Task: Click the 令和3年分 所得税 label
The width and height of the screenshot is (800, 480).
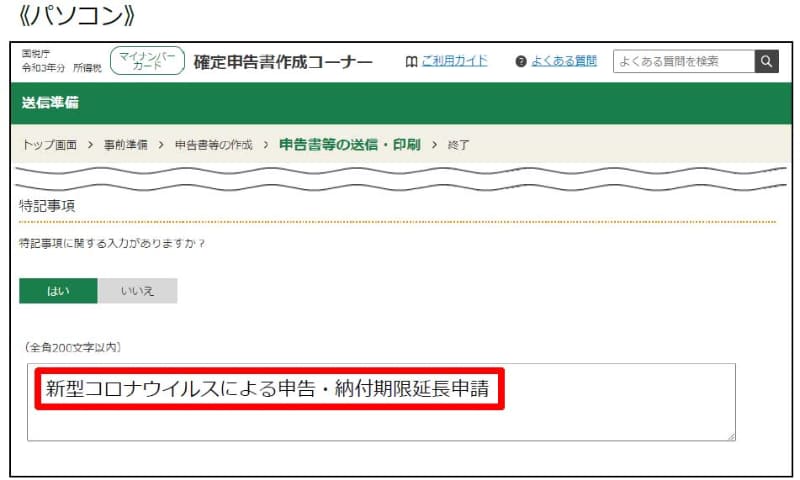Action: (x=61, y=68)
